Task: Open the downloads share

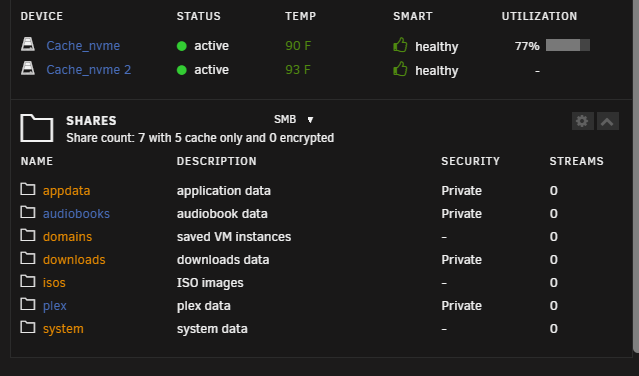Action: [74, 259]
